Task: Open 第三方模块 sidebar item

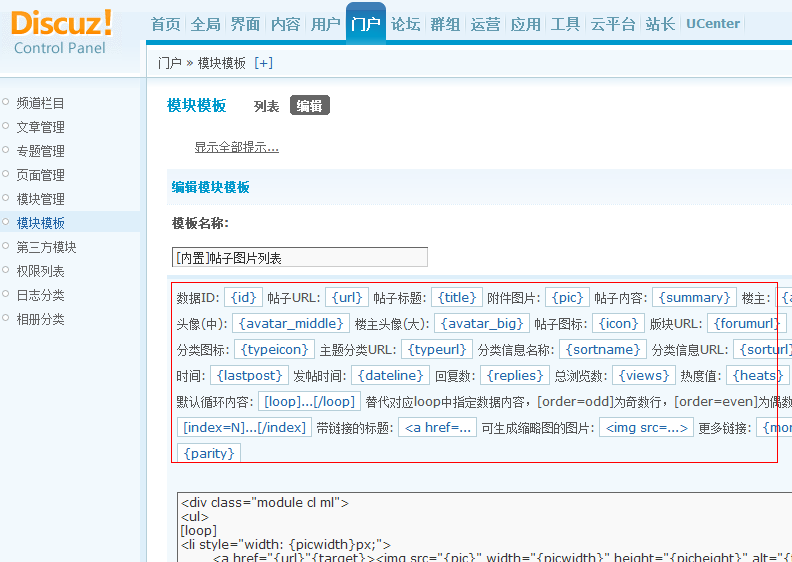Action: coord(46,247)
